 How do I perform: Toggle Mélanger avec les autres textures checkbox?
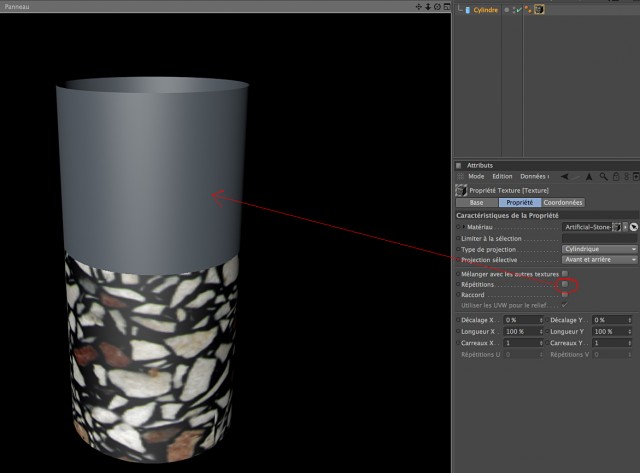tap(565, 273)
